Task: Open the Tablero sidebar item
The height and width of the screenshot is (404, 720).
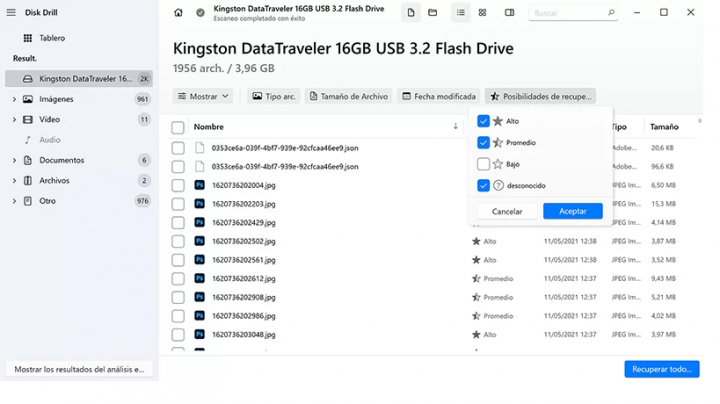Action: point(52,38)
